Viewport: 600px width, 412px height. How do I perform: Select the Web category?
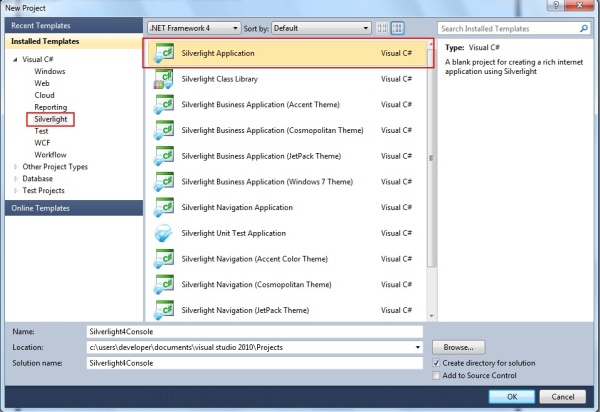coord(42,83)
